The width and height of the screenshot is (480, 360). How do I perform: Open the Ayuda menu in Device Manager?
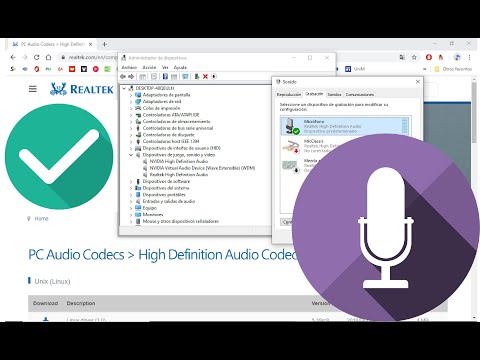pyautogui.click(x=180, y=67)
